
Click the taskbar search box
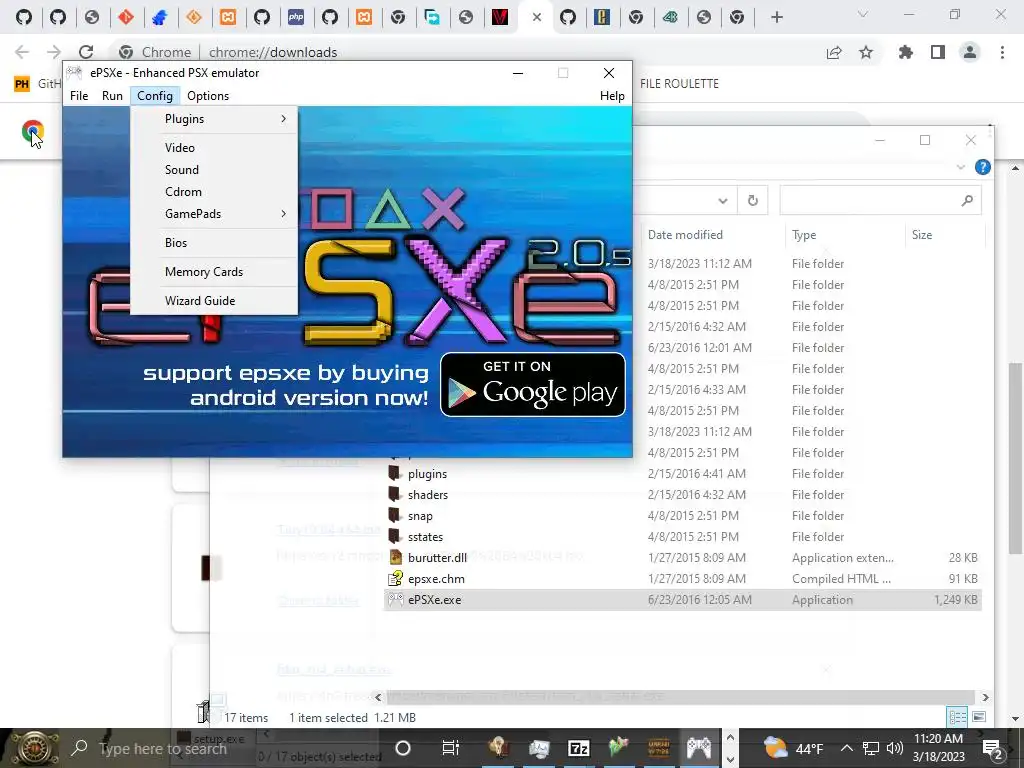coord(225,748)
